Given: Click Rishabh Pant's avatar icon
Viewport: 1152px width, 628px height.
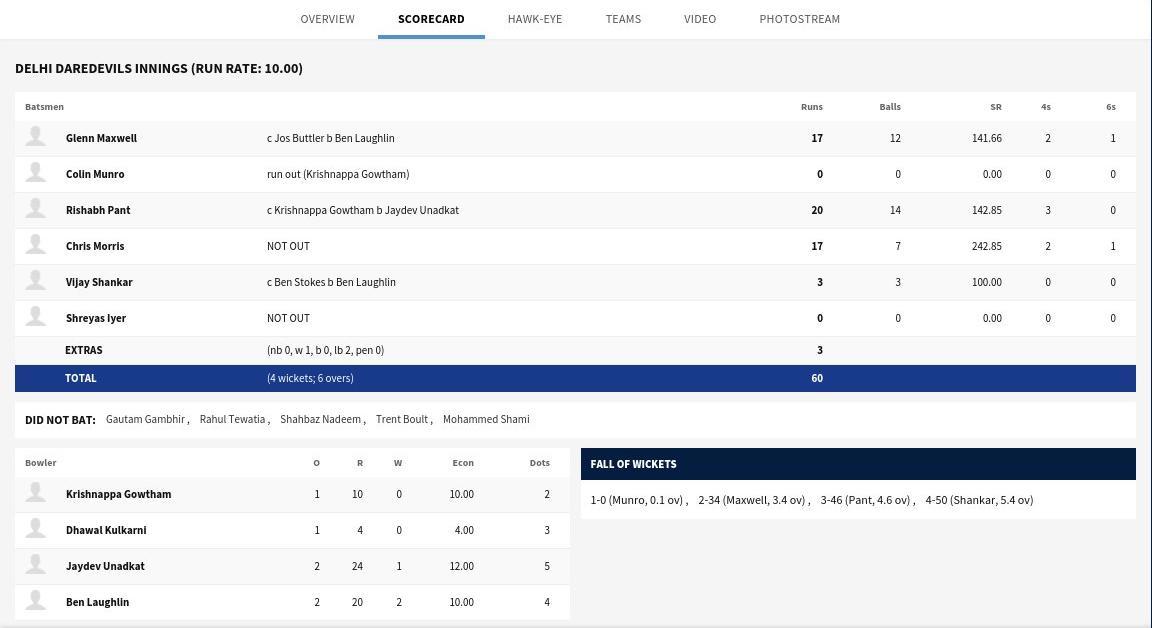Looking at the screenshot, I should [x=35, y=209].
